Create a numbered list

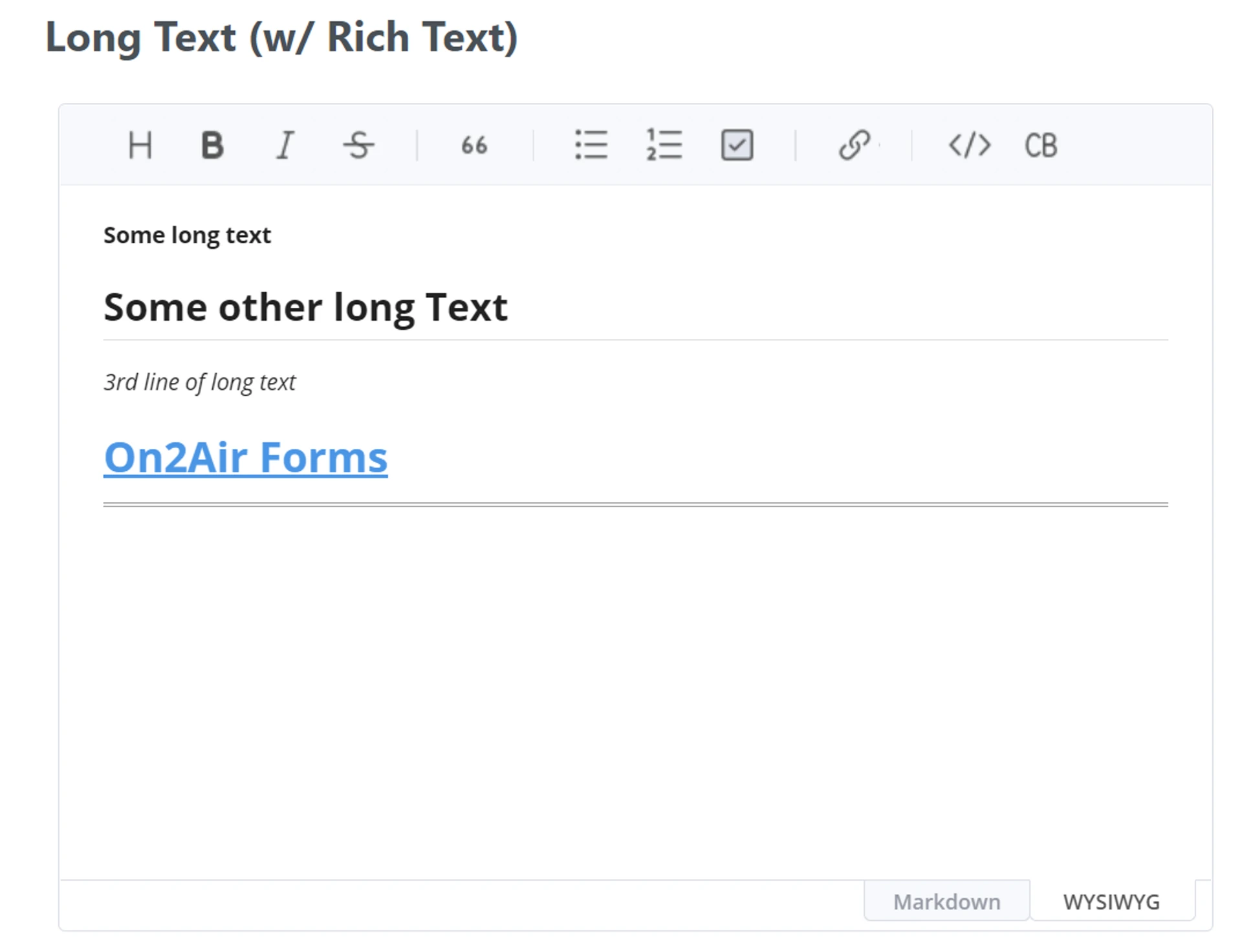click(664, 145)
